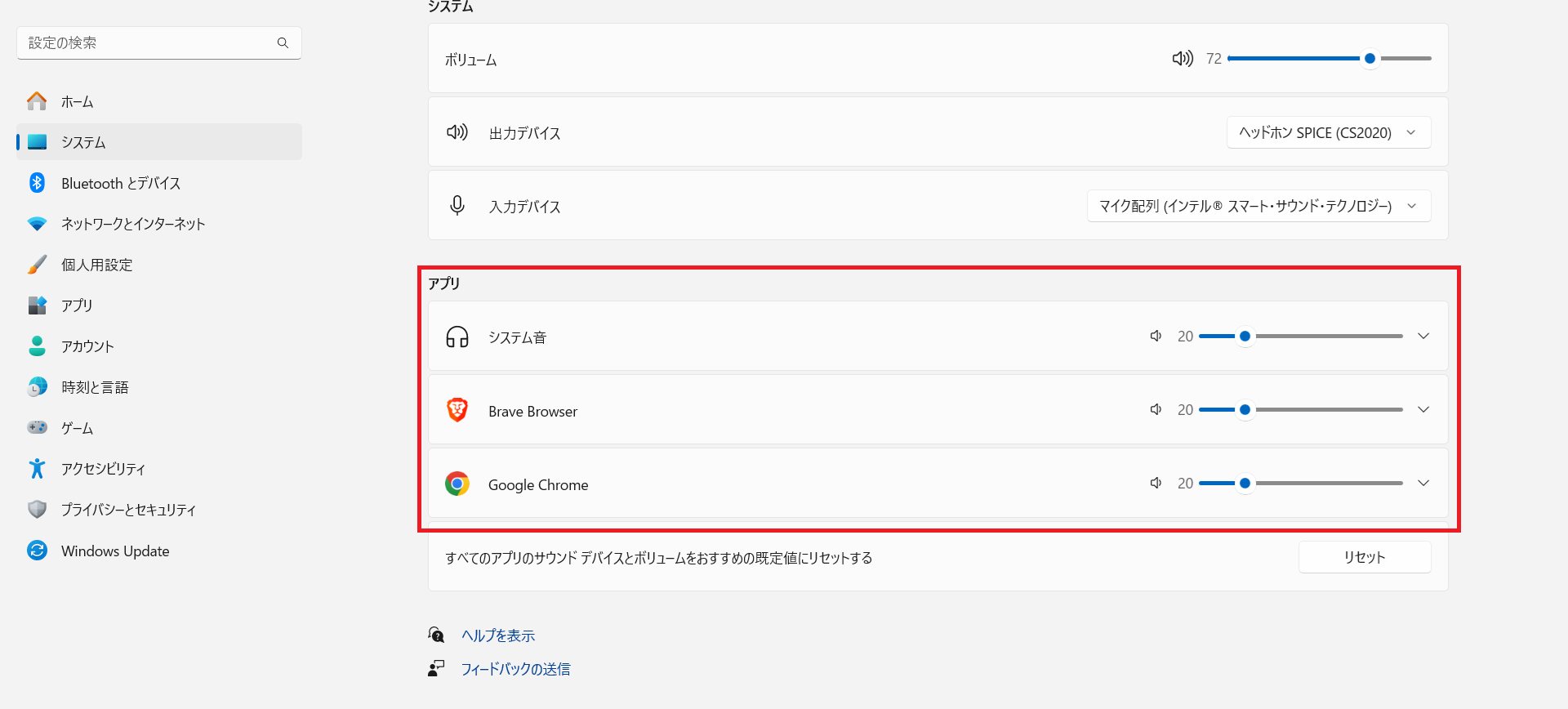This screenshot has width=1568, height=709.
Task: Click the システム音 headphones icon
Action: click(457, 337)
